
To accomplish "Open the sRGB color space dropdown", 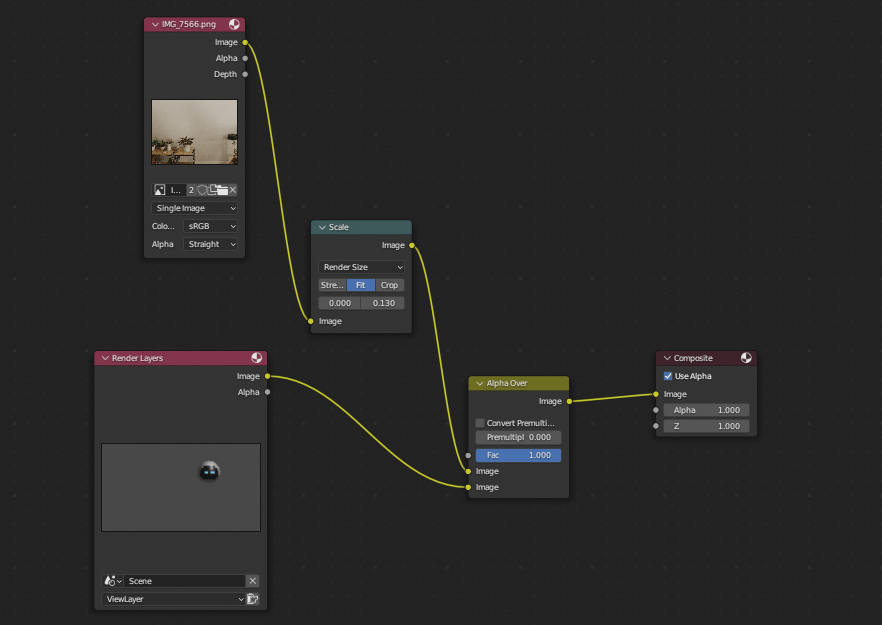I will [212, 226].
